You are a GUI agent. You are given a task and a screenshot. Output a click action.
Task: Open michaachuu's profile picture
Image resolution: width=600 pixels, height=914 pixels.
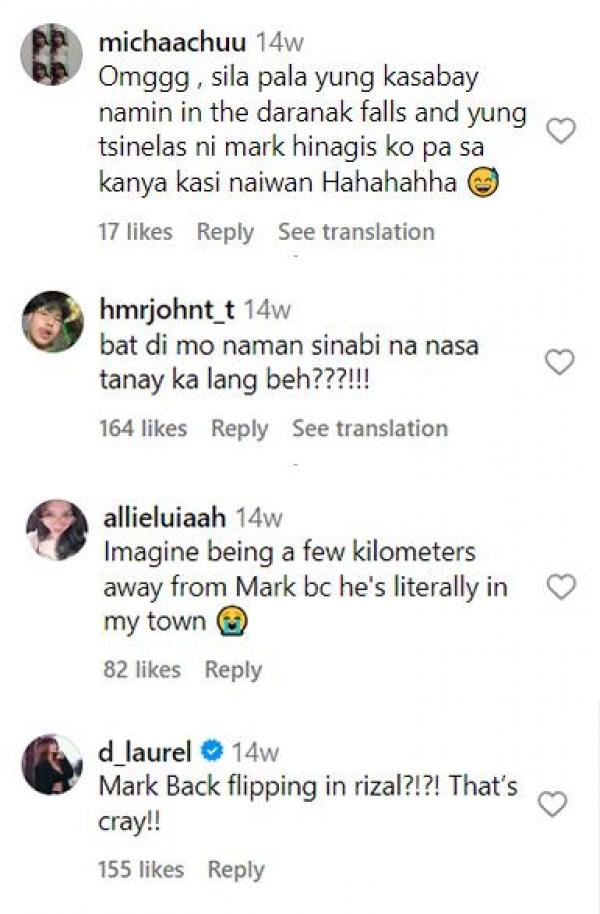coord(52,54)
